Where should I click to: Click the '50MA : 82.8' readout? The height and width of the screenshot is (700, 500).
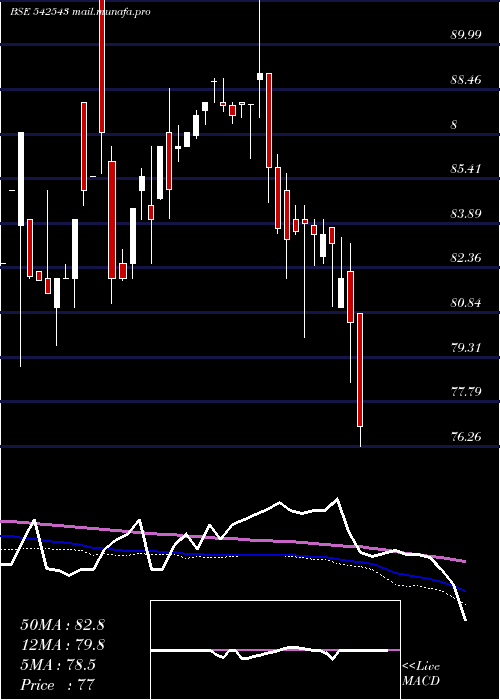(x=62, y=625)
